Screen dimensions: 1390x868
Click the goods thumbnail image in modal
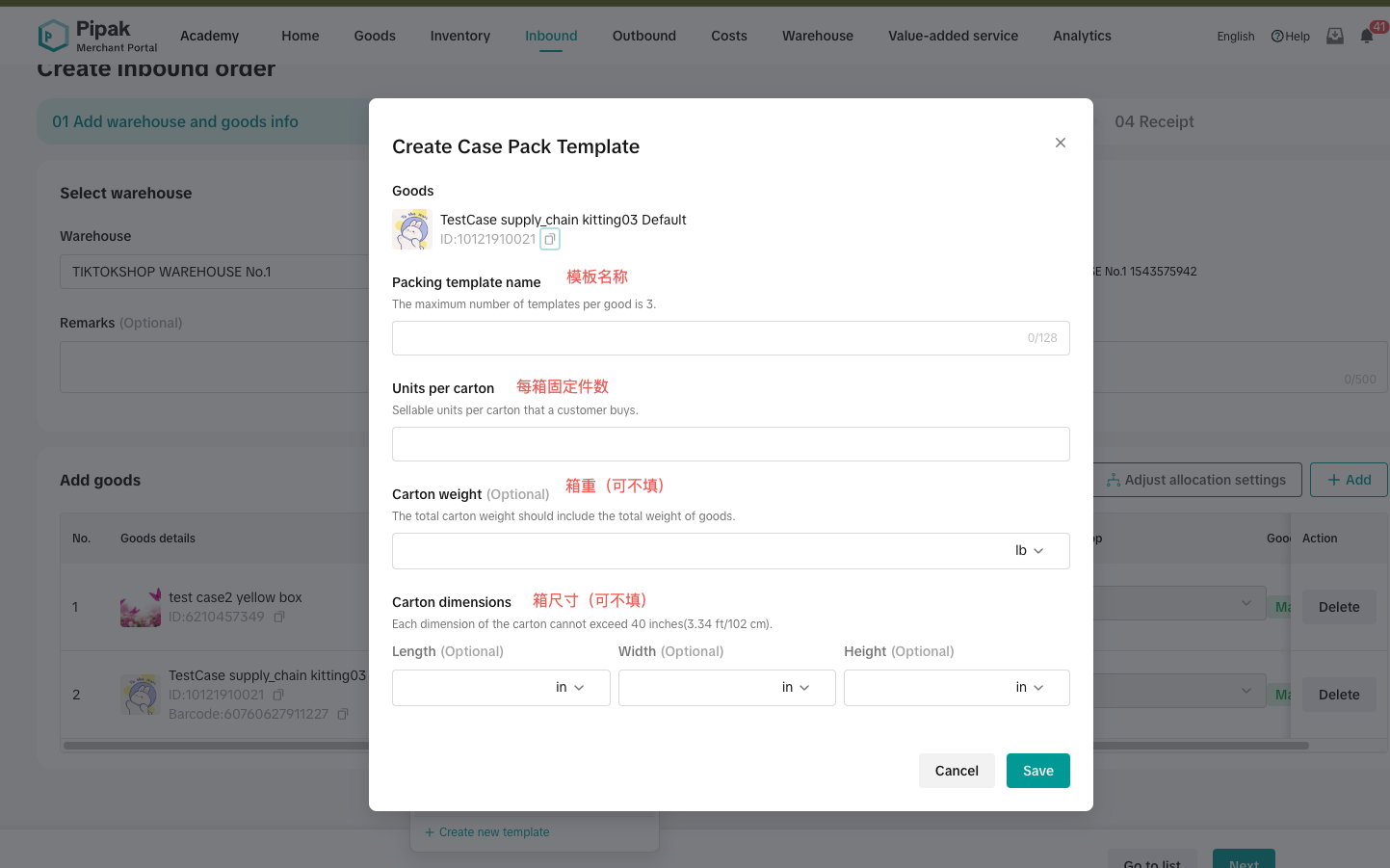(x=411, y=229)
